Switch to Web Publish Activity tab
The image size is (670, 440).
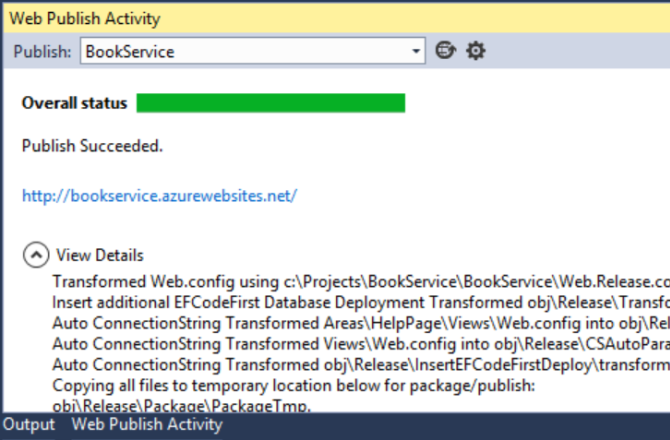pyautogui.click(x=147, y=425)
